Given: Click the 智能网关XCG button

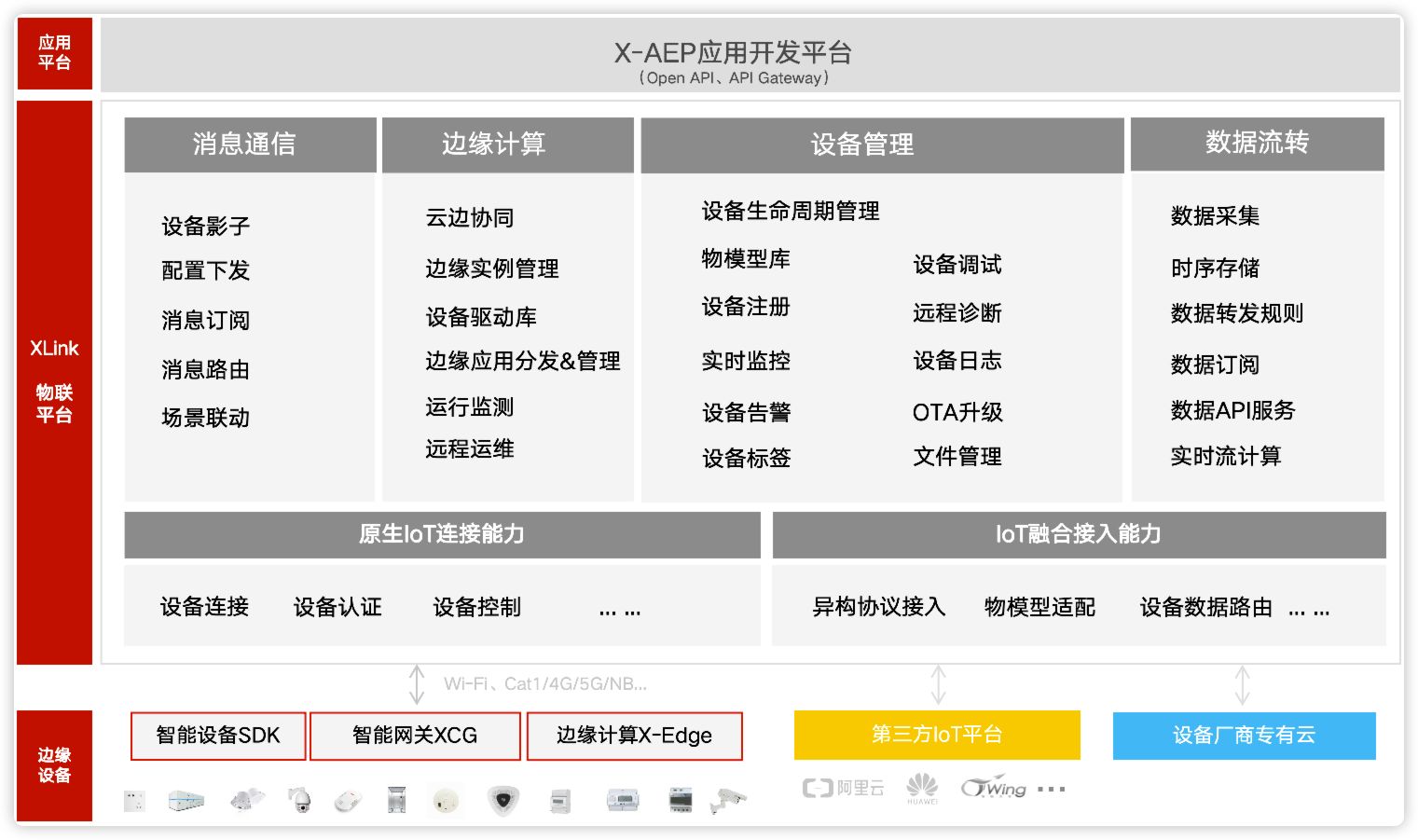Looking at the screenshot, I should pyautogui.click(x=415, y=736).
